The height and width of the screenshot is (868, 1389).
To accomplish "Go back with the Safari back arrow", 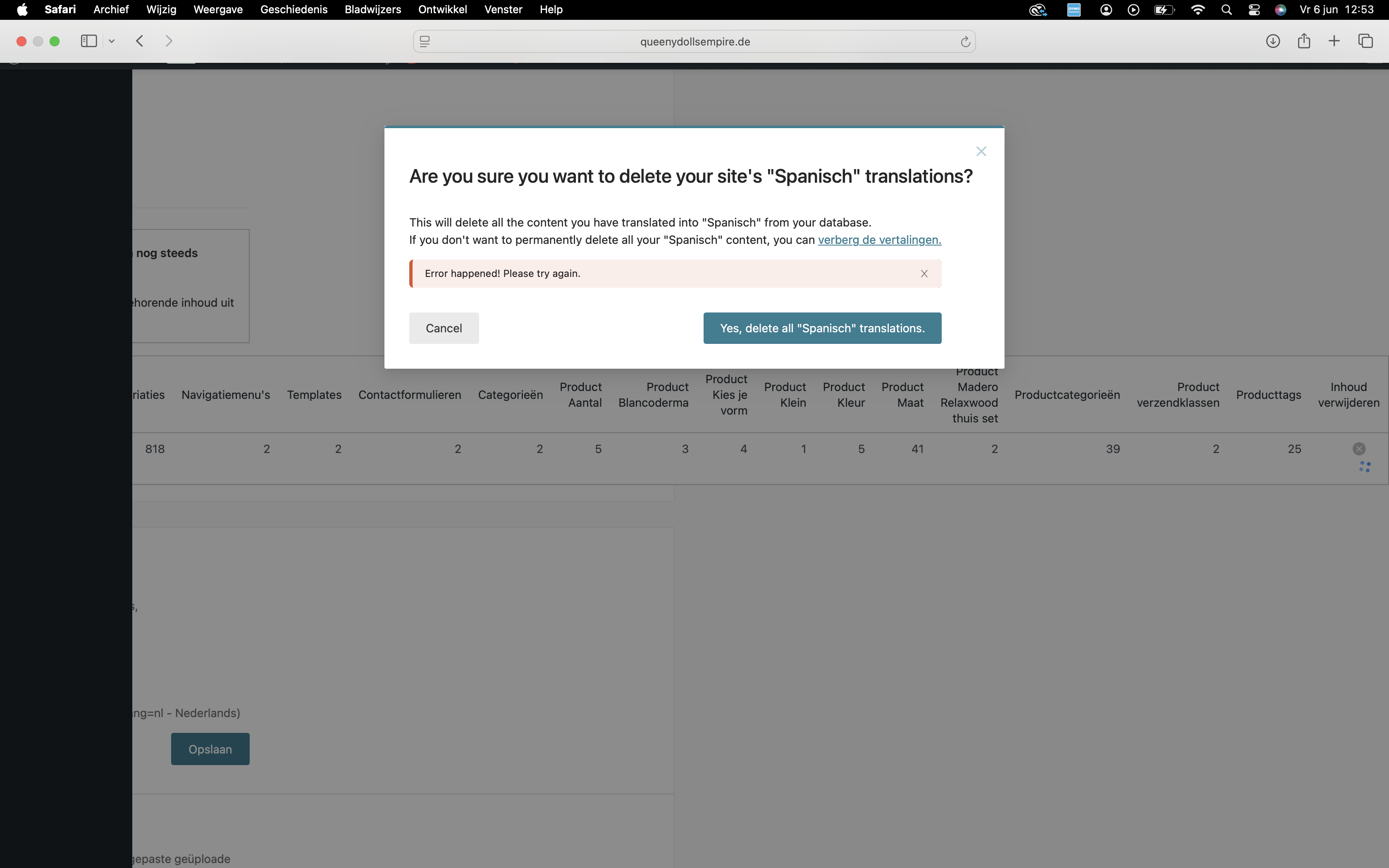I will click(139, 41).
